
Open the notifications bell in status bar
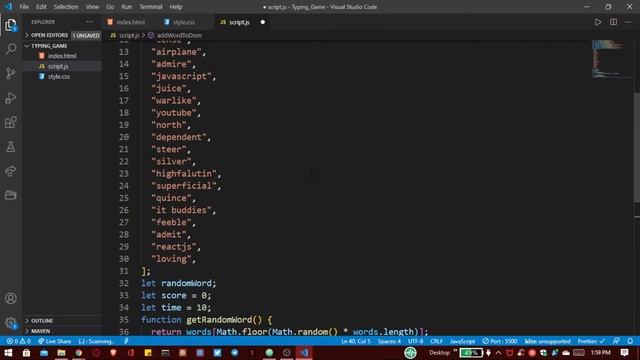630,341
